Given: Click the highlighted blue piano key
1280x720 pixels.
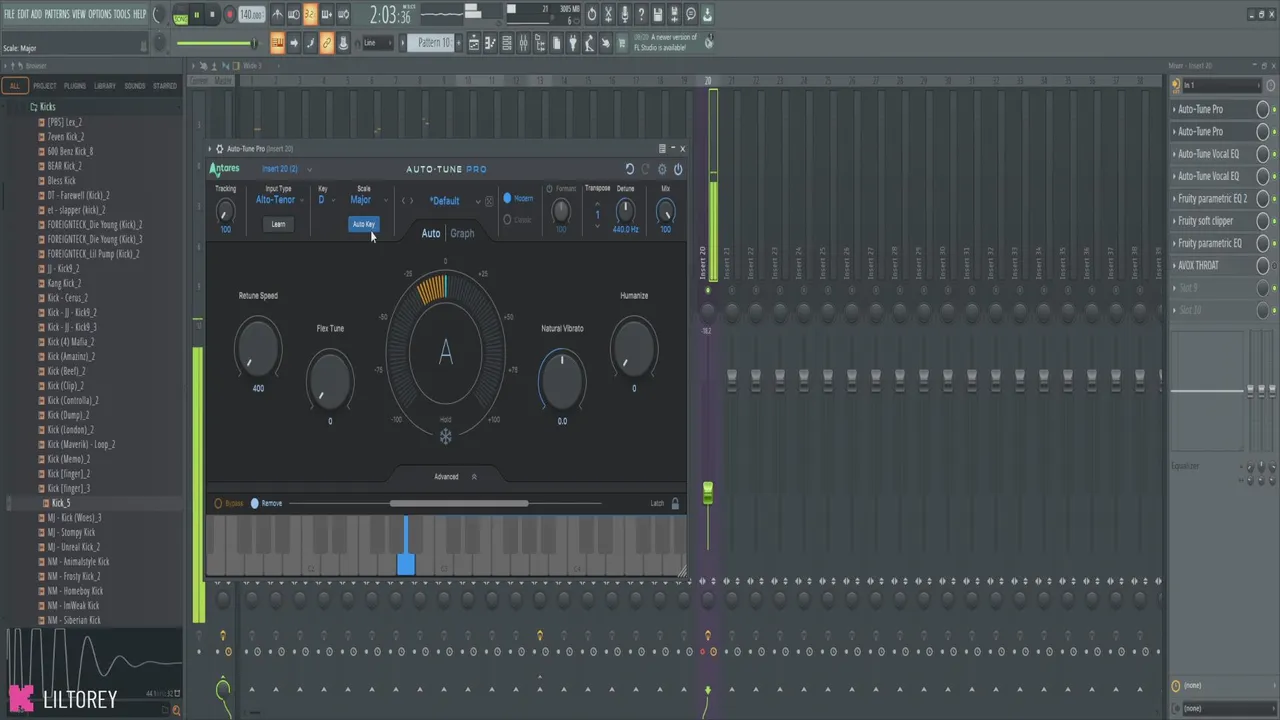Looking at the screenshot, I should tap(405, 564).
